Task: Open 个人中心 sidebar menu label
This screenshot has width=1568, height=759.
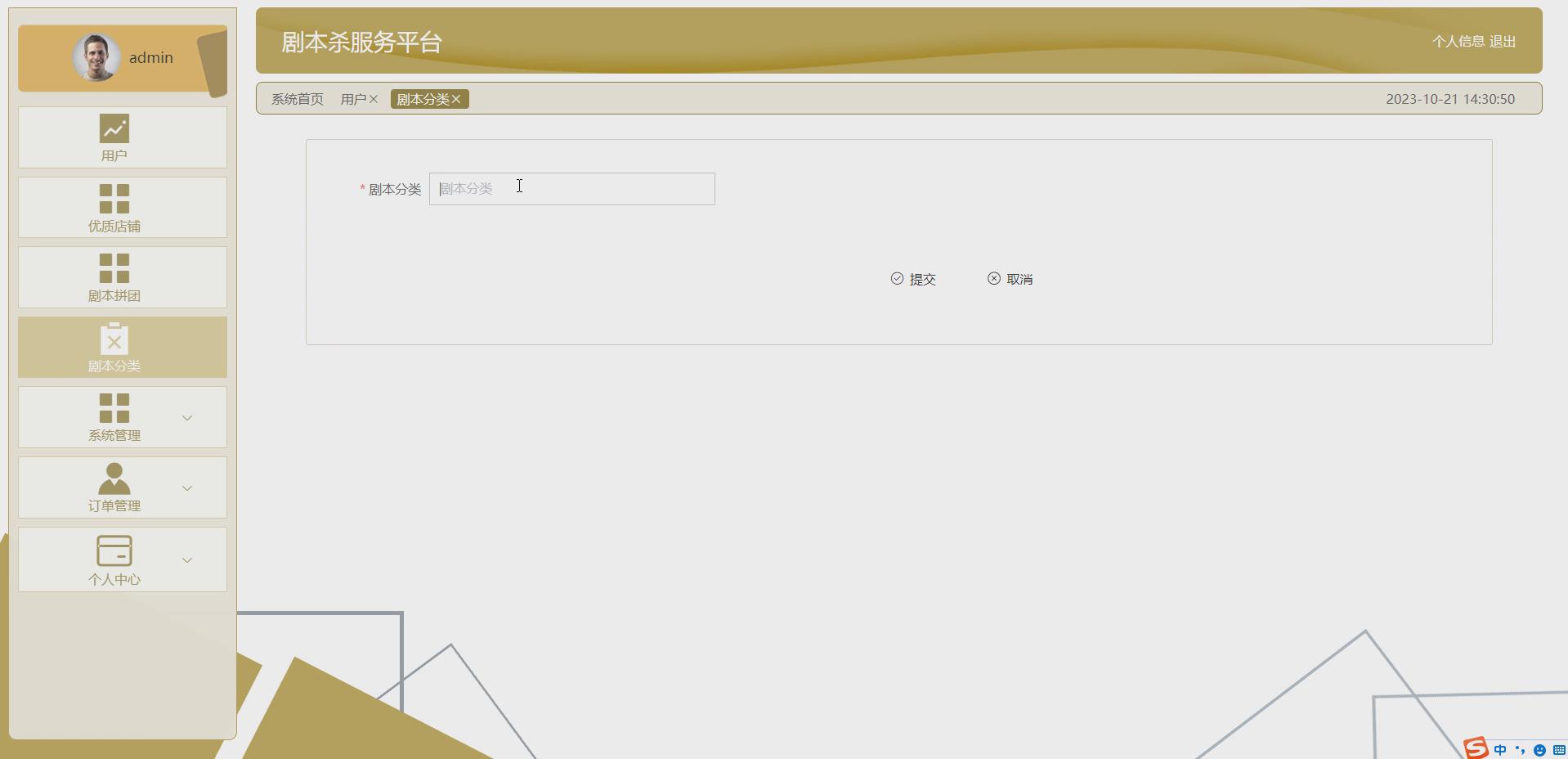Action: (x=114, y=579)
